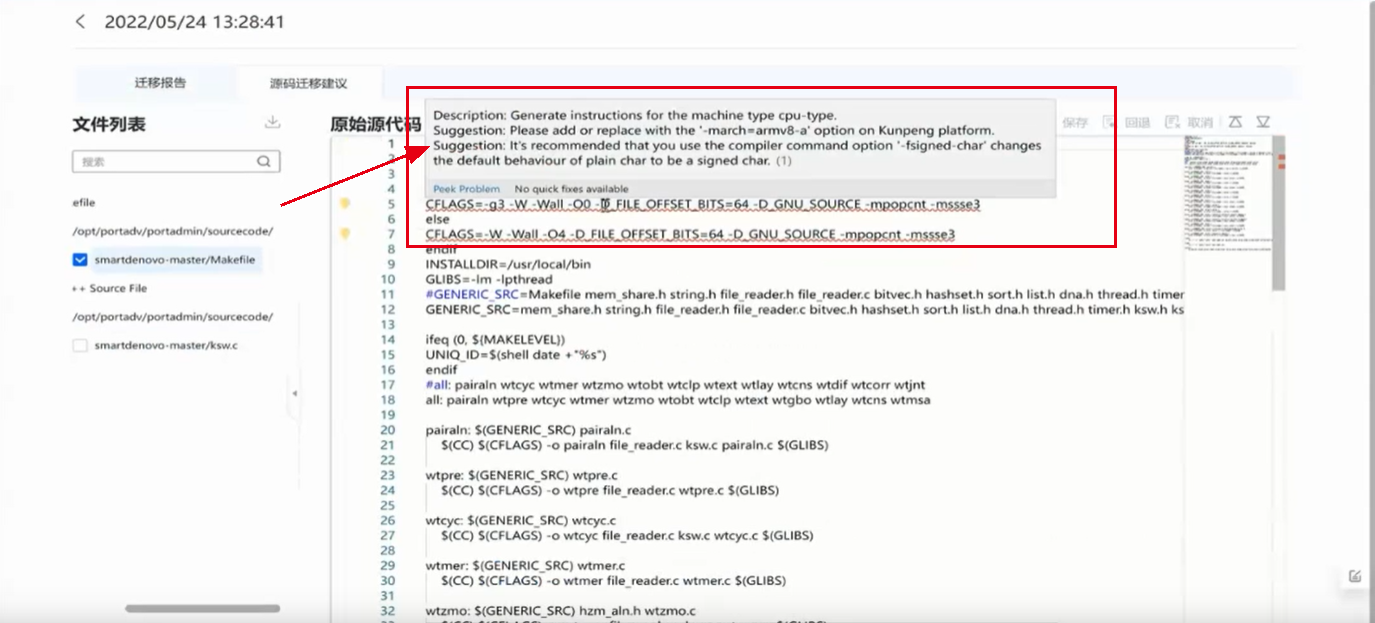
Task: Click the 'wtmer: $(GENERIC_SRC) wtmer.c' line
Action: point(525,565)
